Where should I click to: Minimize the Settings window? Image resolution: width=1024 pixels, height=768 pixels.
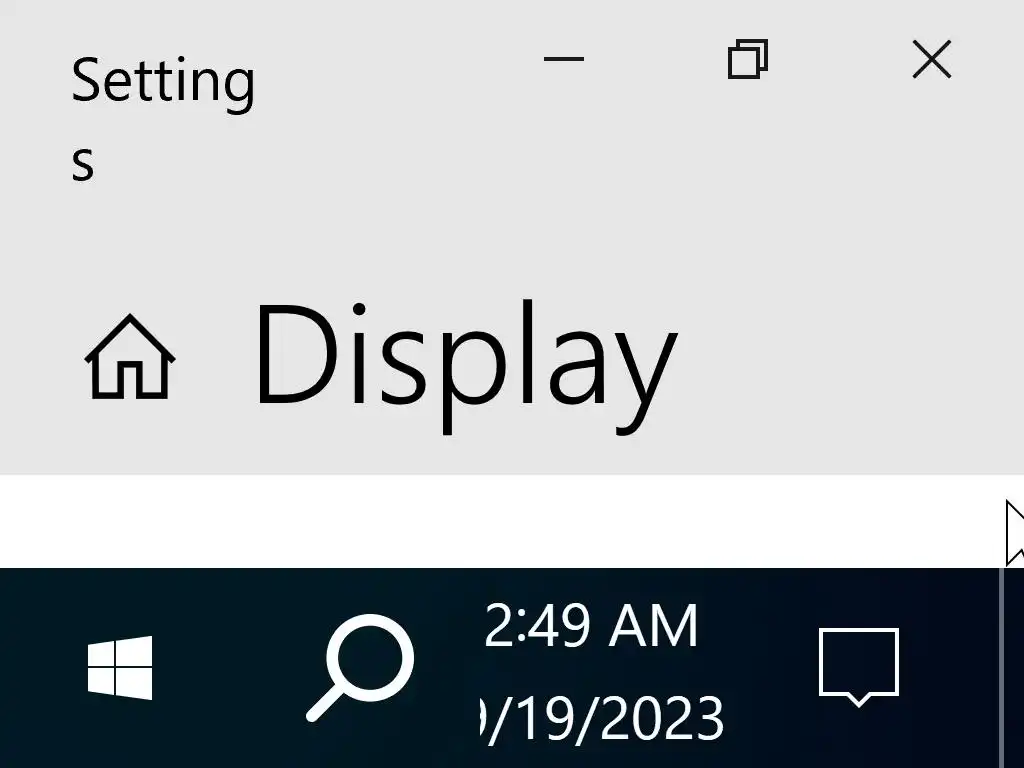564,59
